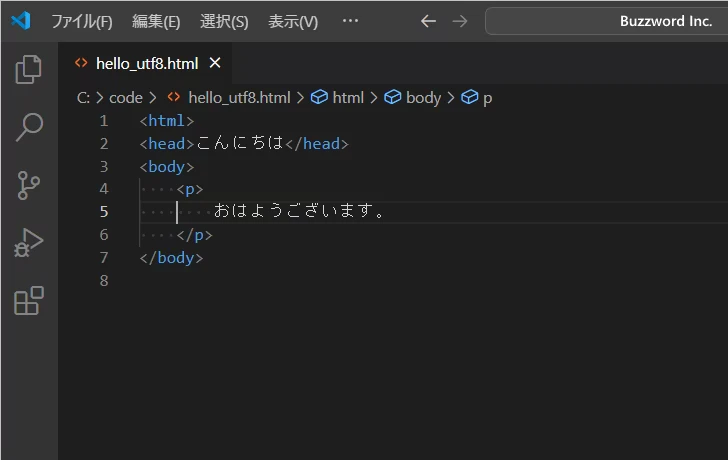The image size is (728, 460).
Task: Open the Explorer view in activity bar
Action: pyautogui.click(x=29, y=70)
